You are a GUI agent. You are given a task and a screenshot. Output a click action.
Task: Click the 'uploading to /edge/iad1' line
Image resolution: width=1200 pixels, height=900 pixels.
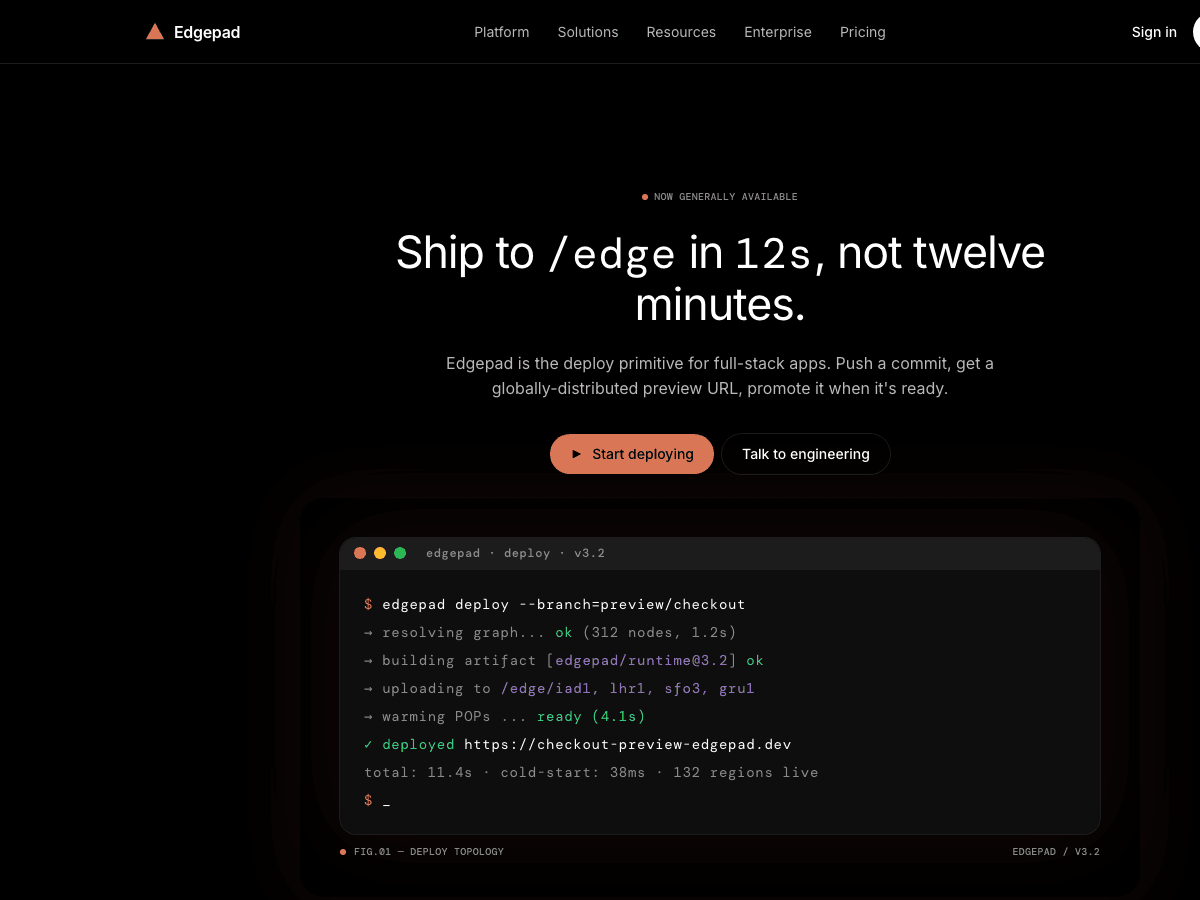559,688
